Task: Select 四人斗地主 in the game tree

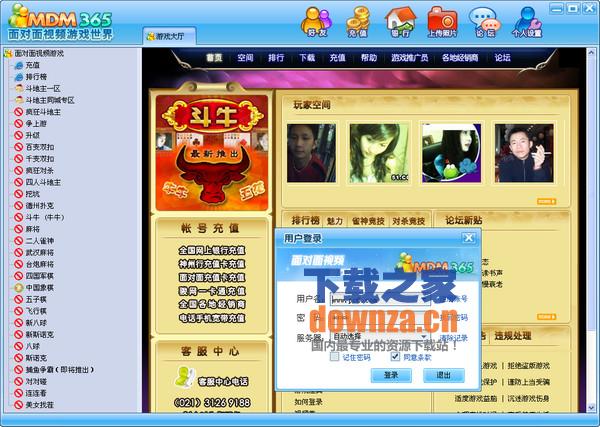Action: pyautogui.click(x=43, y=182)
